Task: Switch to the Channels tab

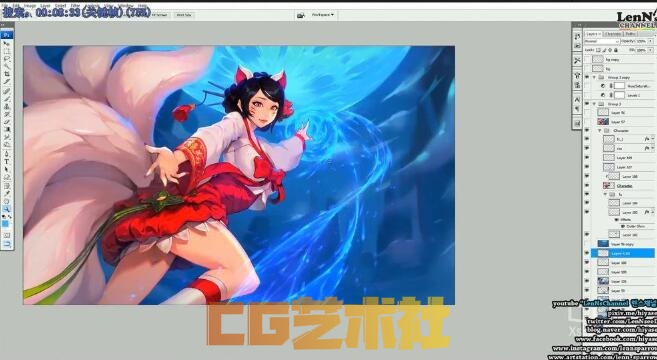Action: tap(613, 34)
